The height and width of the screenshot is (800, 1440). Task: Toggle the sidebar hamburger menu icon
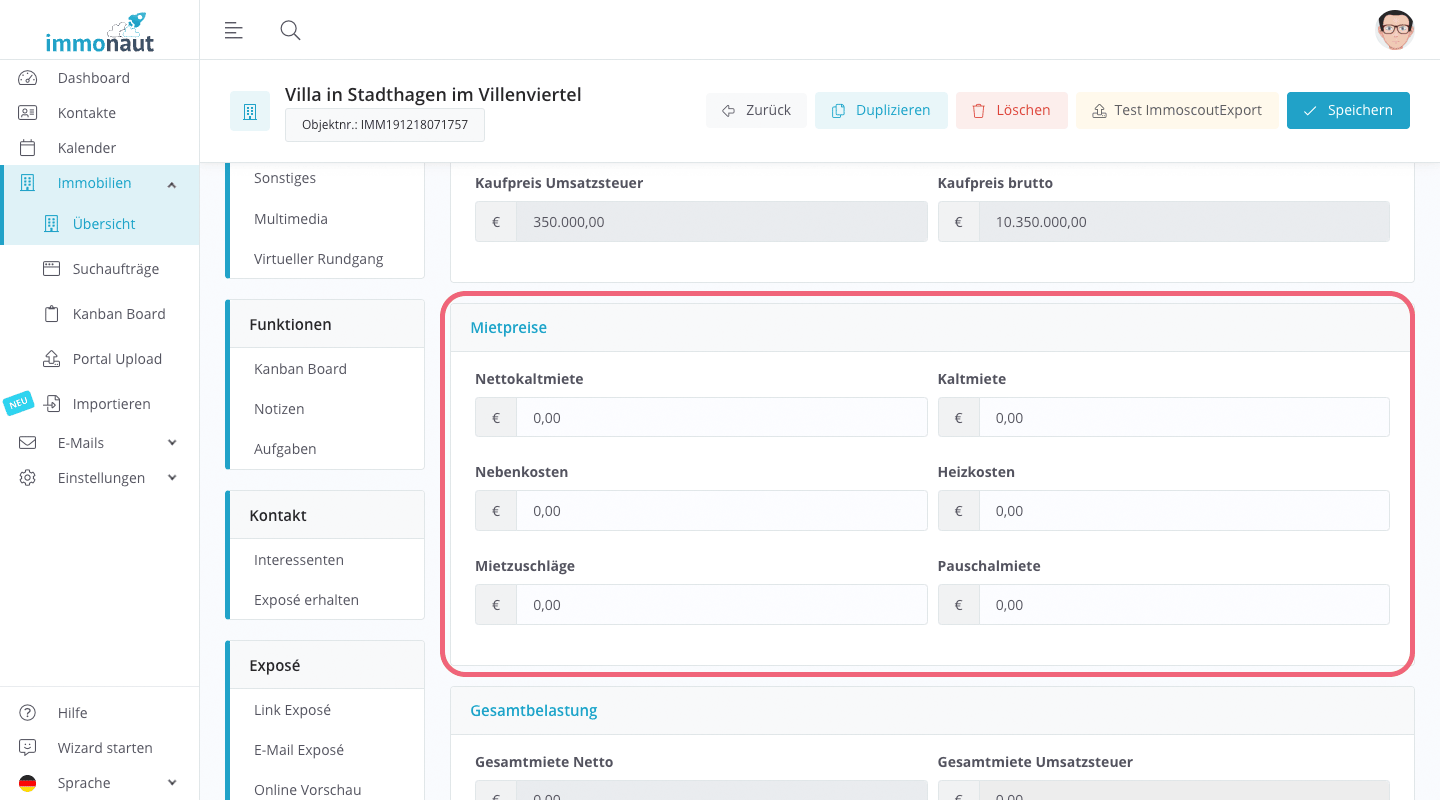tap(234, 30)
